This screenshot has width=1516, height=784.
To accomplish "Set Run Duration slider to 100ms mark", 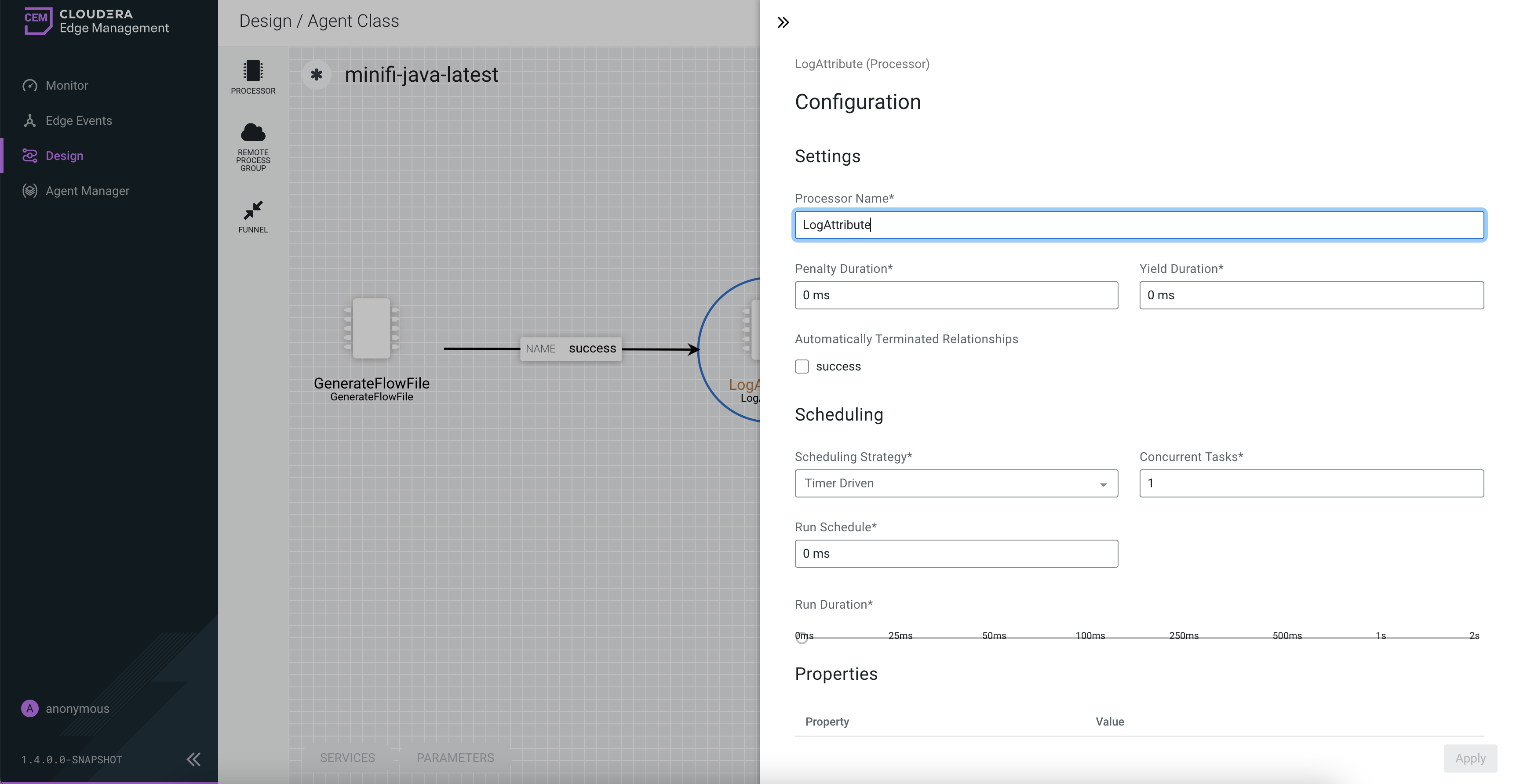I will click(1090, 638).
